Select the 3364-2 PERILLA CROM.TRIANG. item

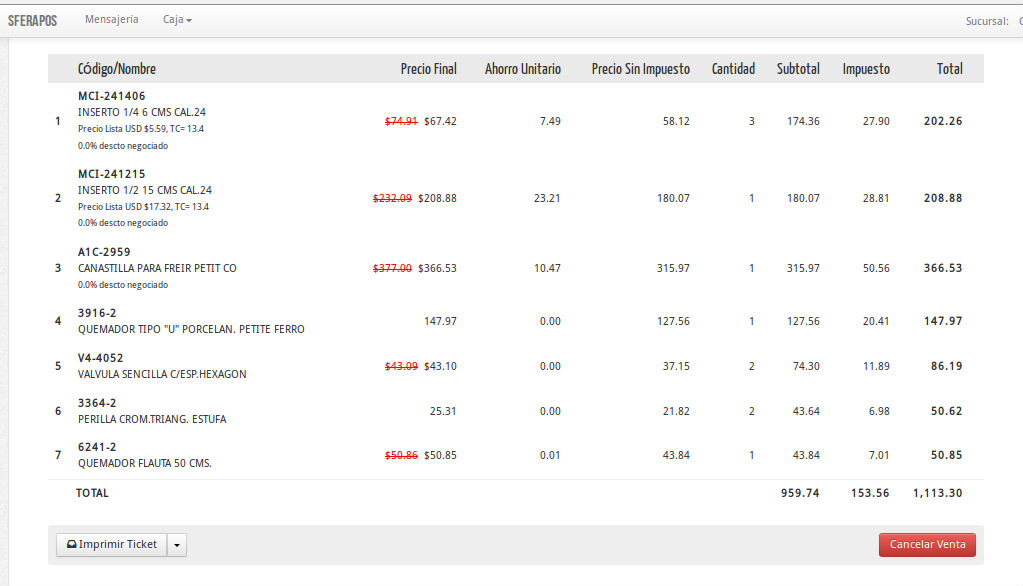coord(152,419)
